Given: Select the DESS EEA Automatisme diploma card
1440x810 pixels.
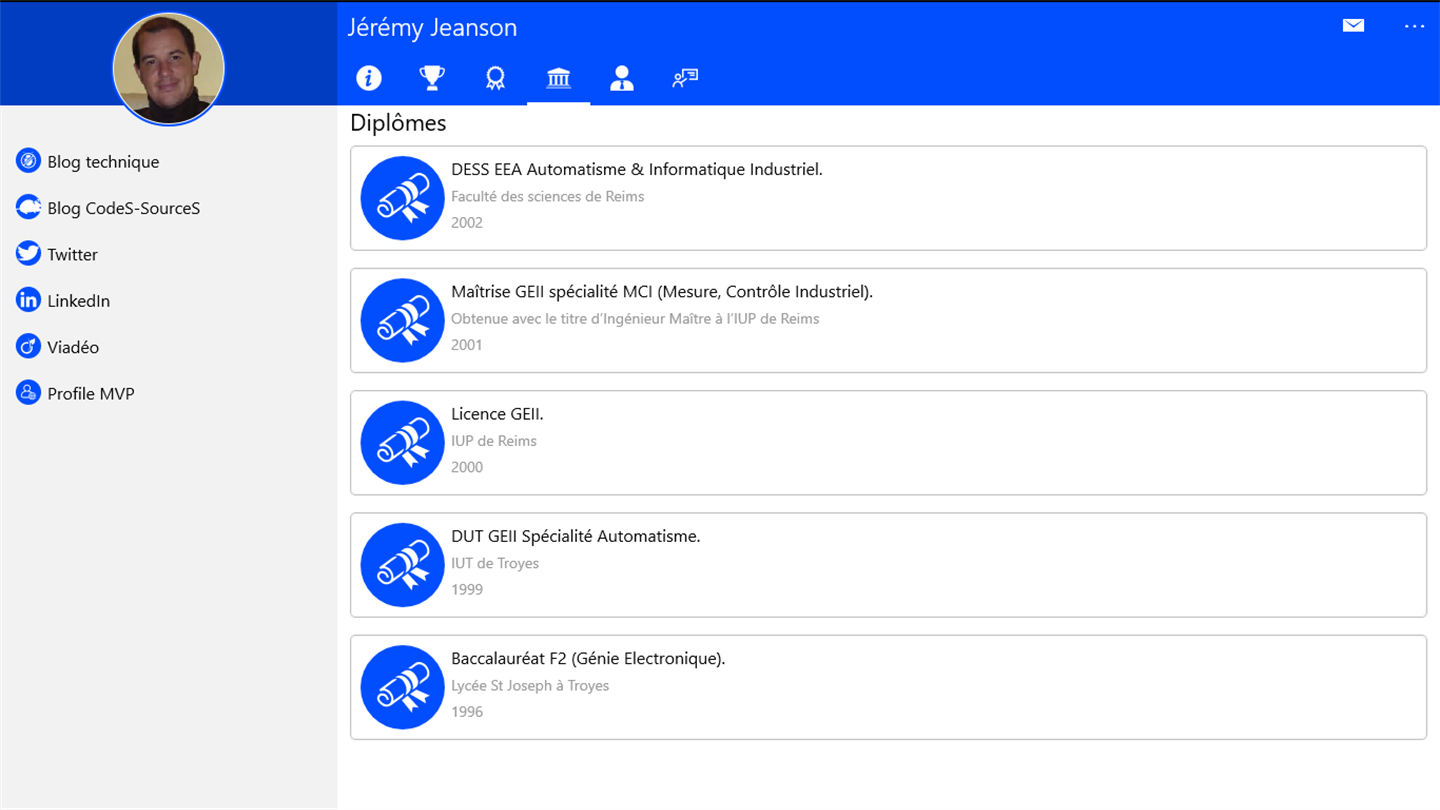Looking at the screenshot, I should (888, 198).
